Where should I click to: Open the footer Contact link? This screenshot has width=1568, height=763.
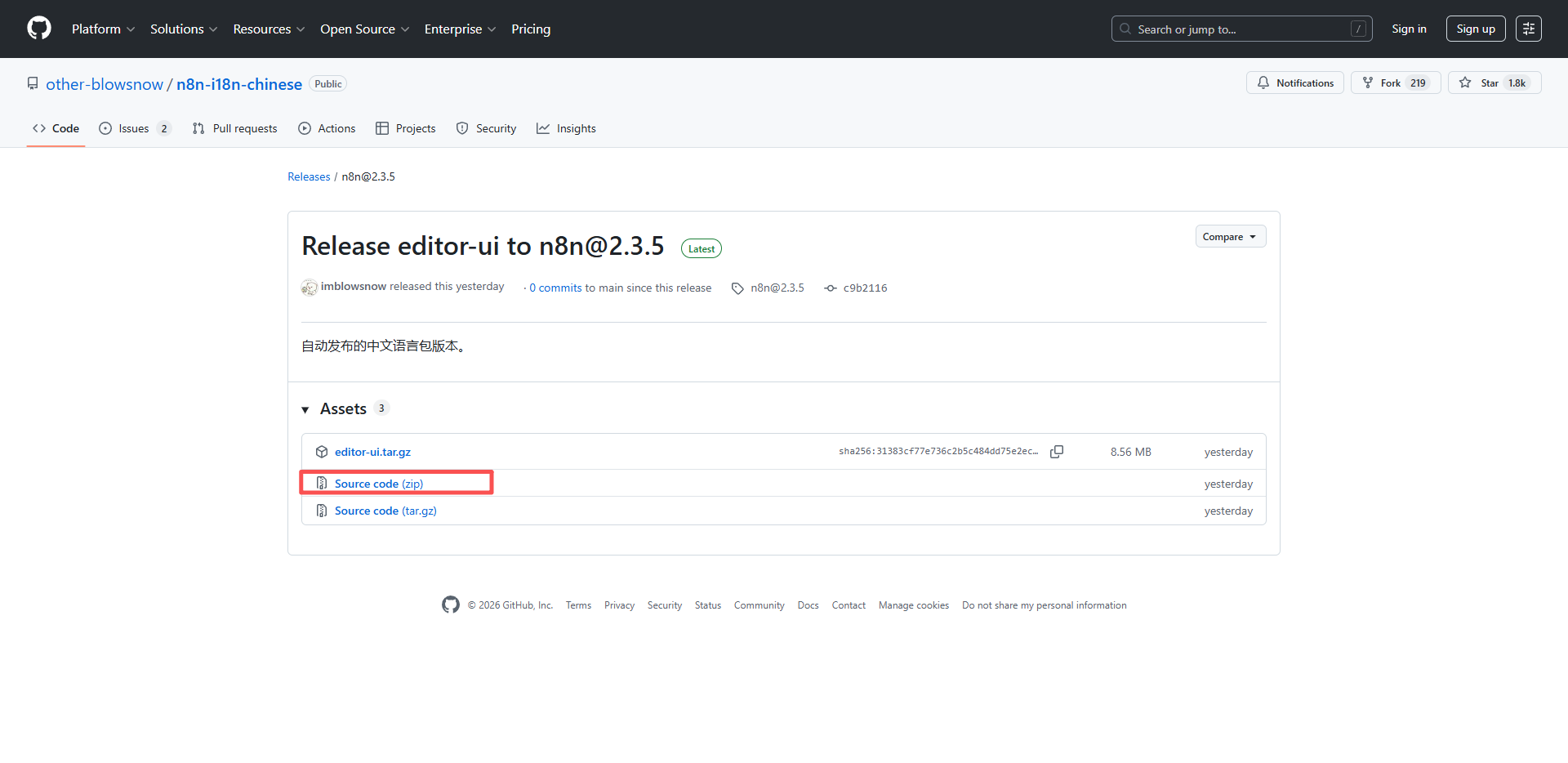click(849, 605)
